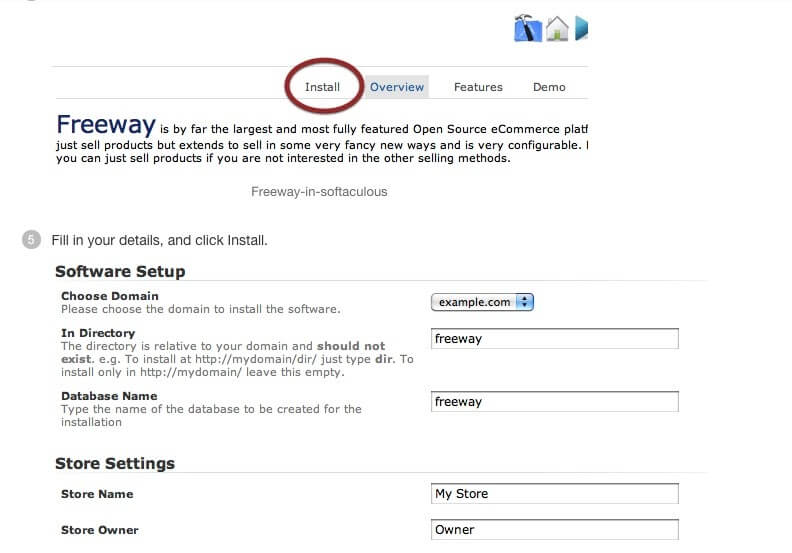Click the Store Settings heading
792x553 pixels.
pos(115,463)
